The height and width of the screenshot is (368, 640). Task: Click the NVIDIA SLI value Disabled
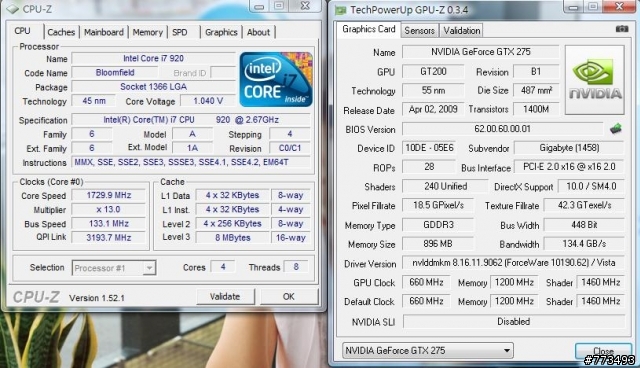click(513, 321)
